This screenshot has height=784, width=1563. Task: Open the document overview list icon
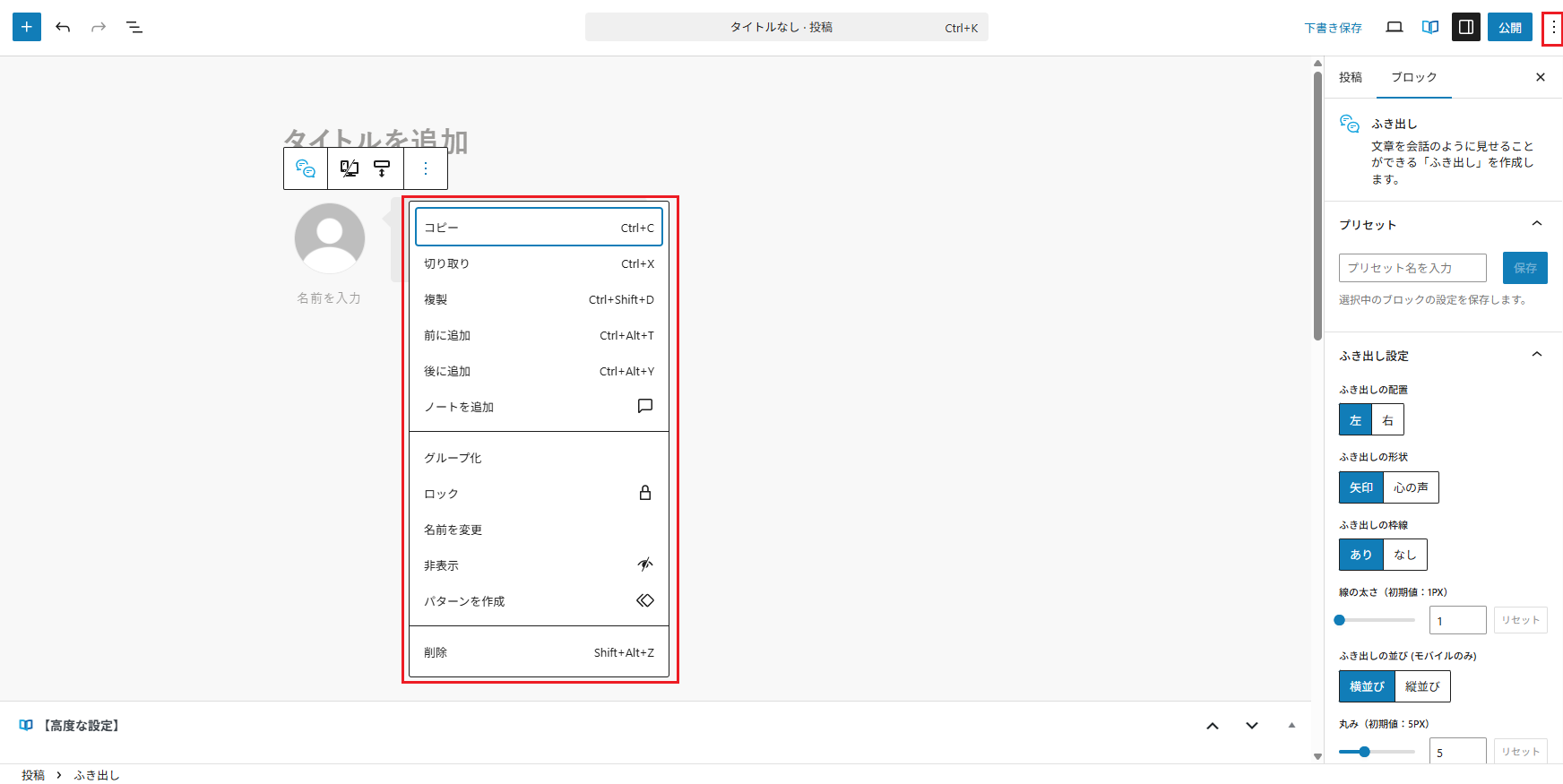pos(134,27)
